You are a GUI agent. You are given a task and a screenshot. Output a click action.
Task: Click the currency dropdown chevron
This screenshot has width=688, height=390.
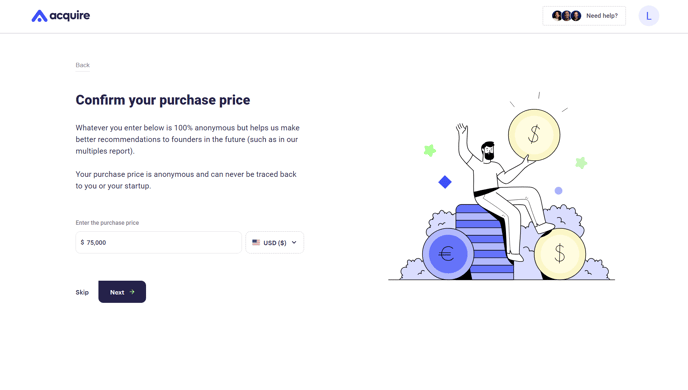(x=294, y=242)
